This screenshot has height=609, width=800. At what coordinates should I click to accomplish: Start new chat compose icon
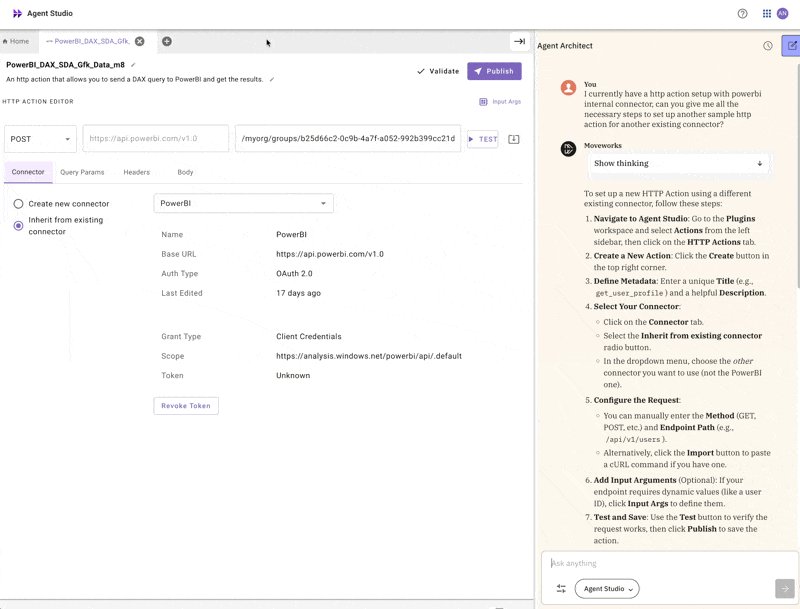coord(791,46)
